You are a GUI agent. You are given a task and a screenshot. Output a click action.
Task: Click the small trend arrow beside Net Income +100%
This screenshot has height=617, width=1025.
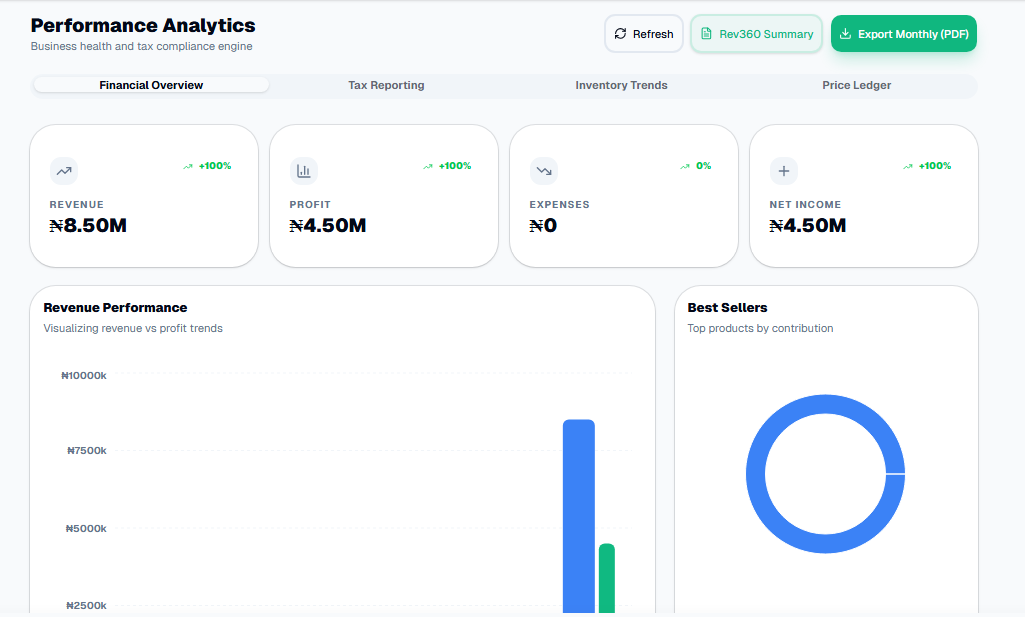coord(907,167)
